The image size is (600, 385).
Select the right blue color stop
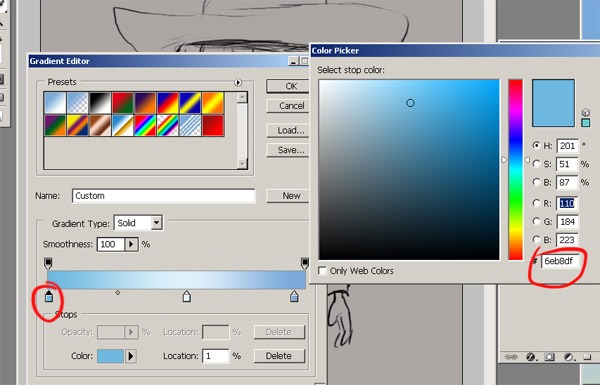294,296
